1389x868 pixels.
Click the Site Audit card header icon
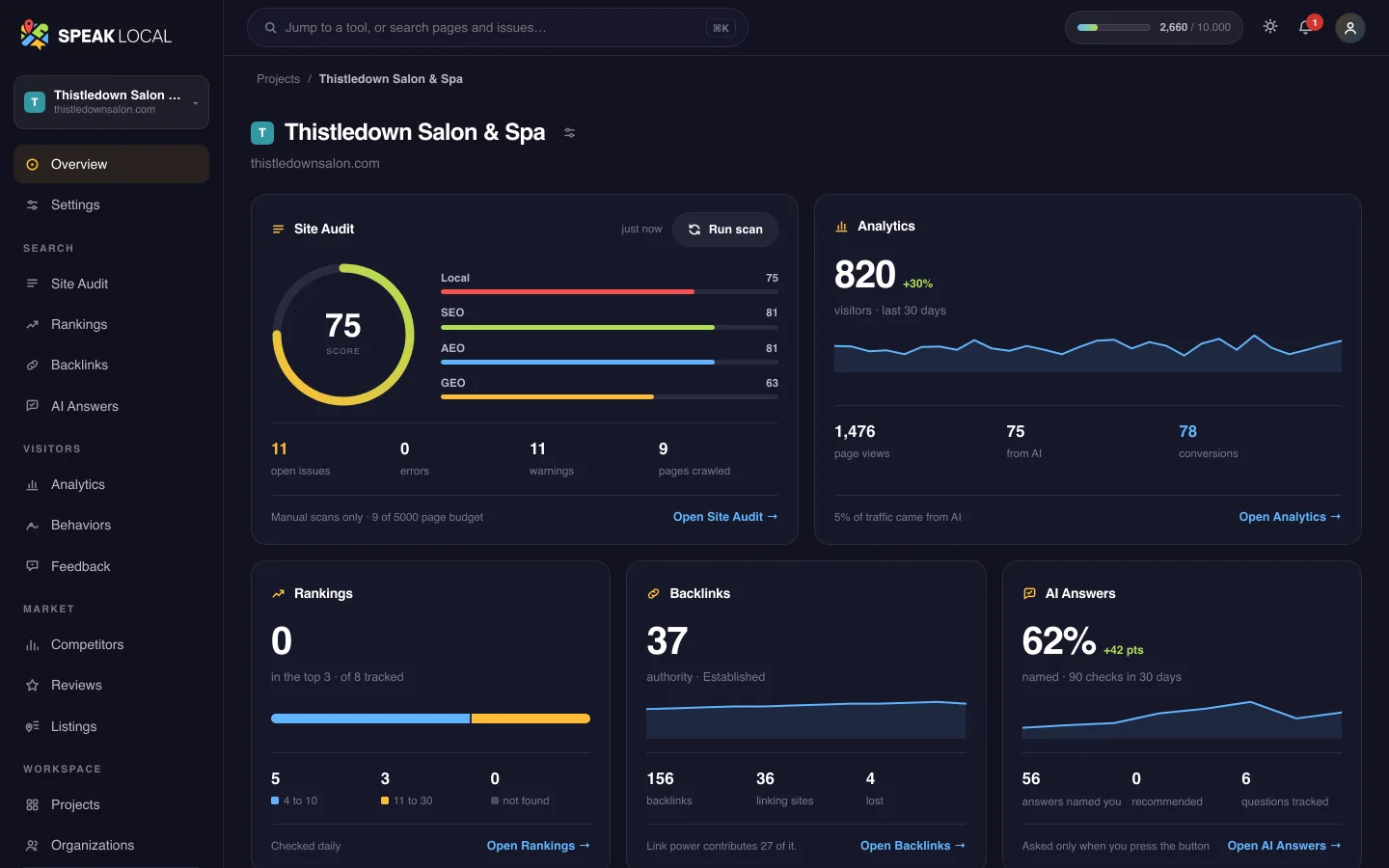[x=278, y=229]
